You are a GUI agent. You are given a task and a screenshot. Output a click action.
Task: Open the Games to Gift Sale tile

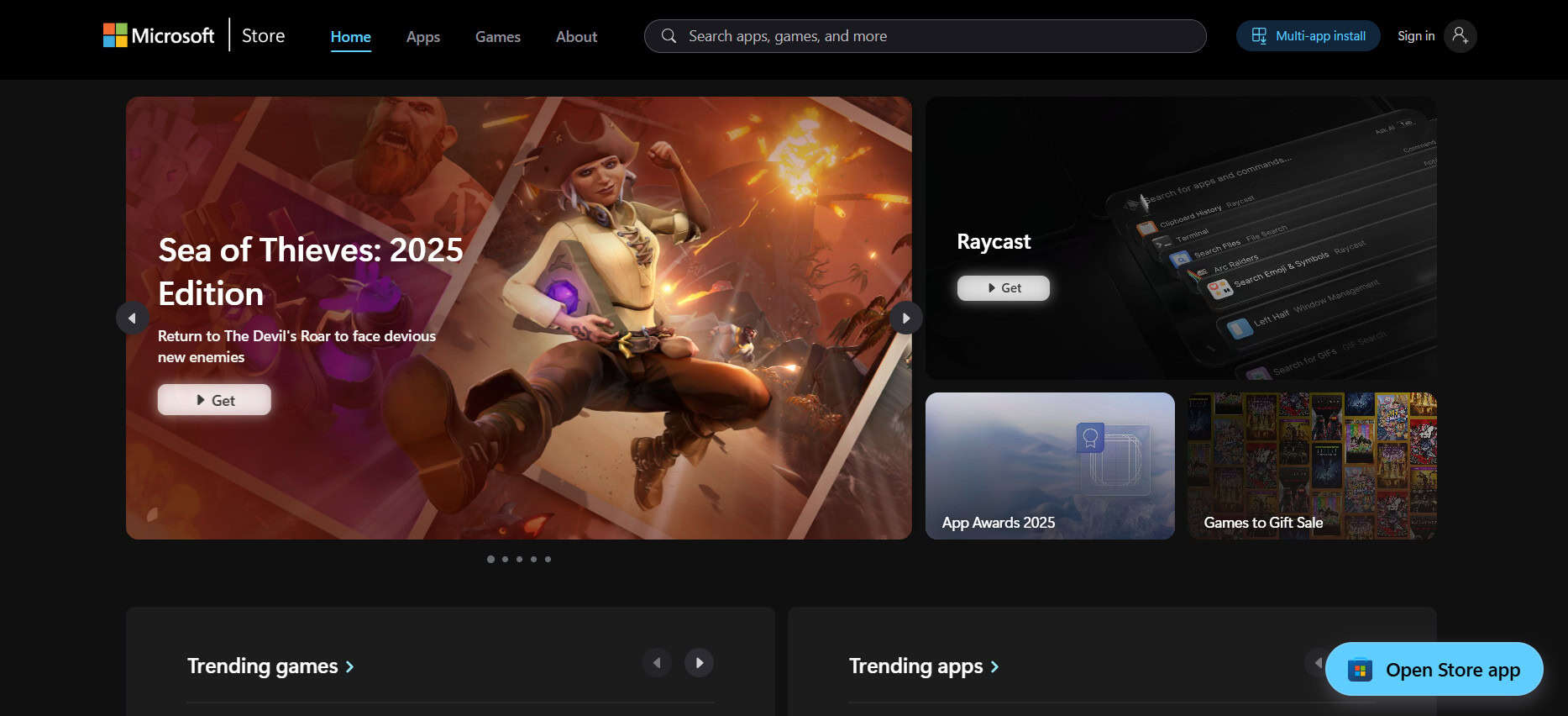(1311, 466)
